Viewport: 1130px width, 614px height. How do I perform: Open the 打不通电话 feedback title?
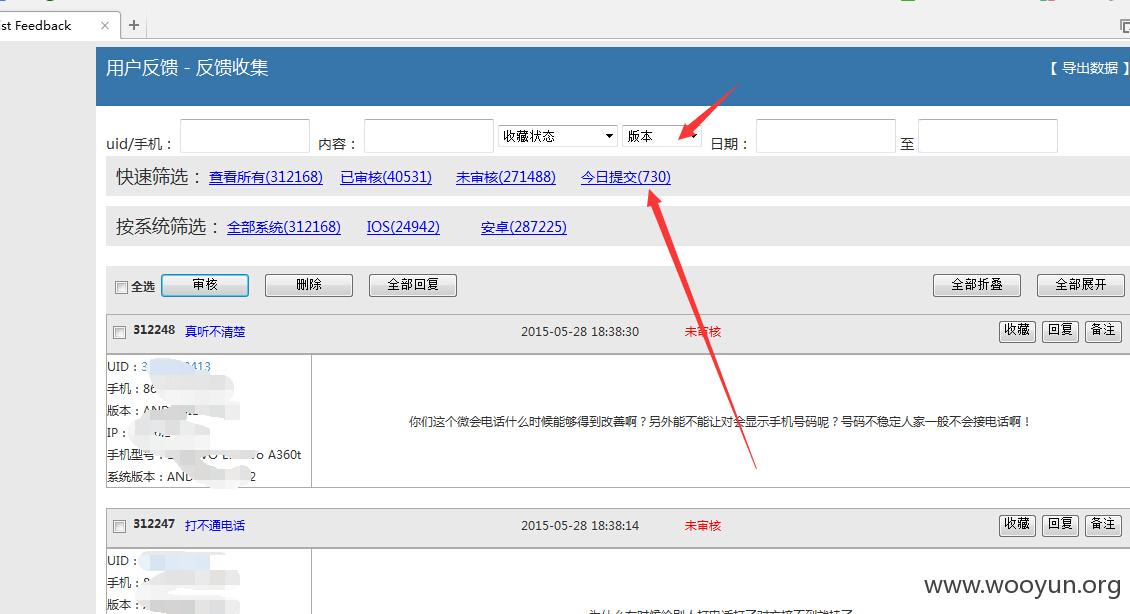(215, 525)
